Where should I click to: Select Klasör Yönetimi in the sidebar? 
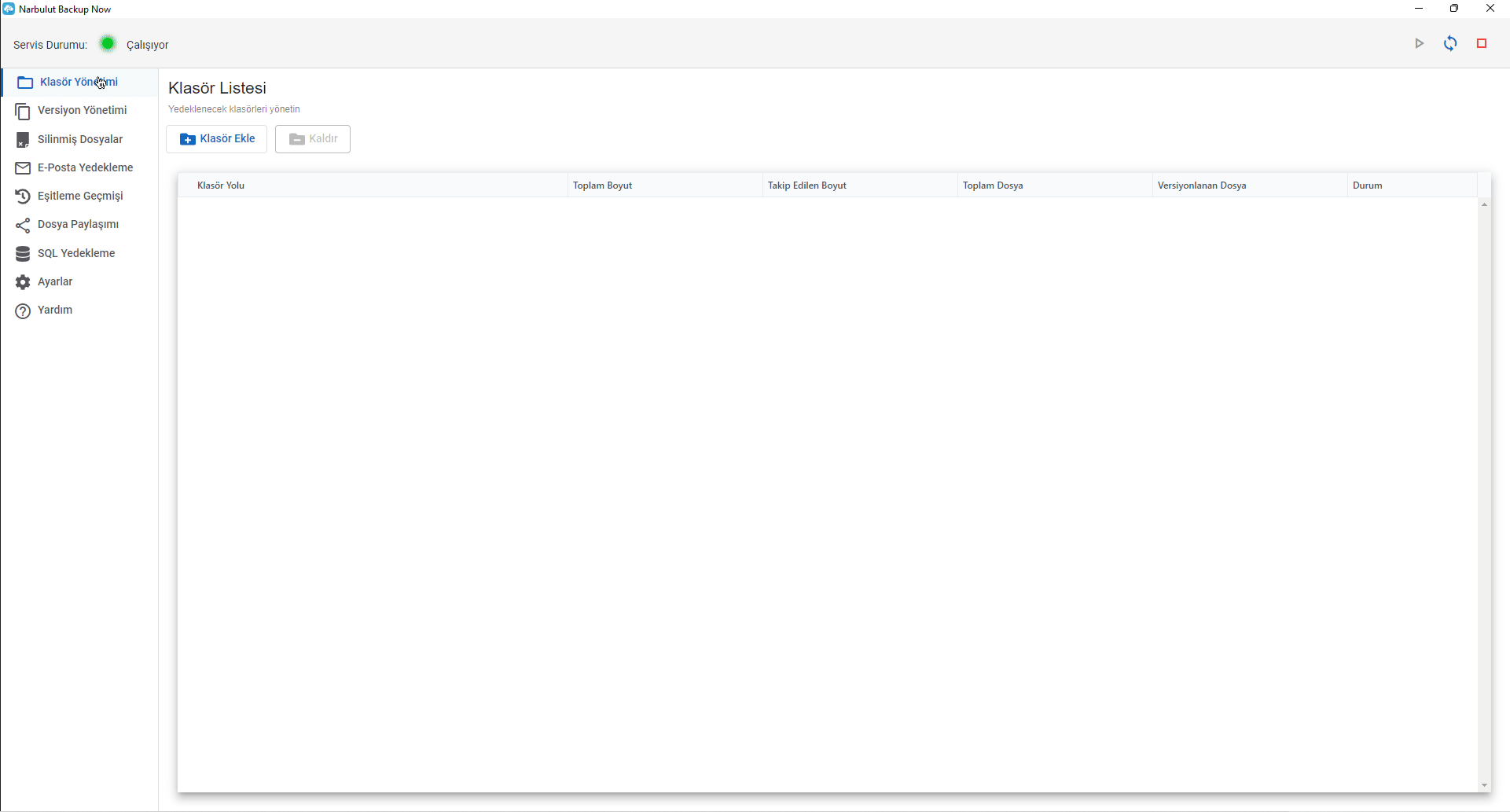pyautogui.click(x=78, y=83)
